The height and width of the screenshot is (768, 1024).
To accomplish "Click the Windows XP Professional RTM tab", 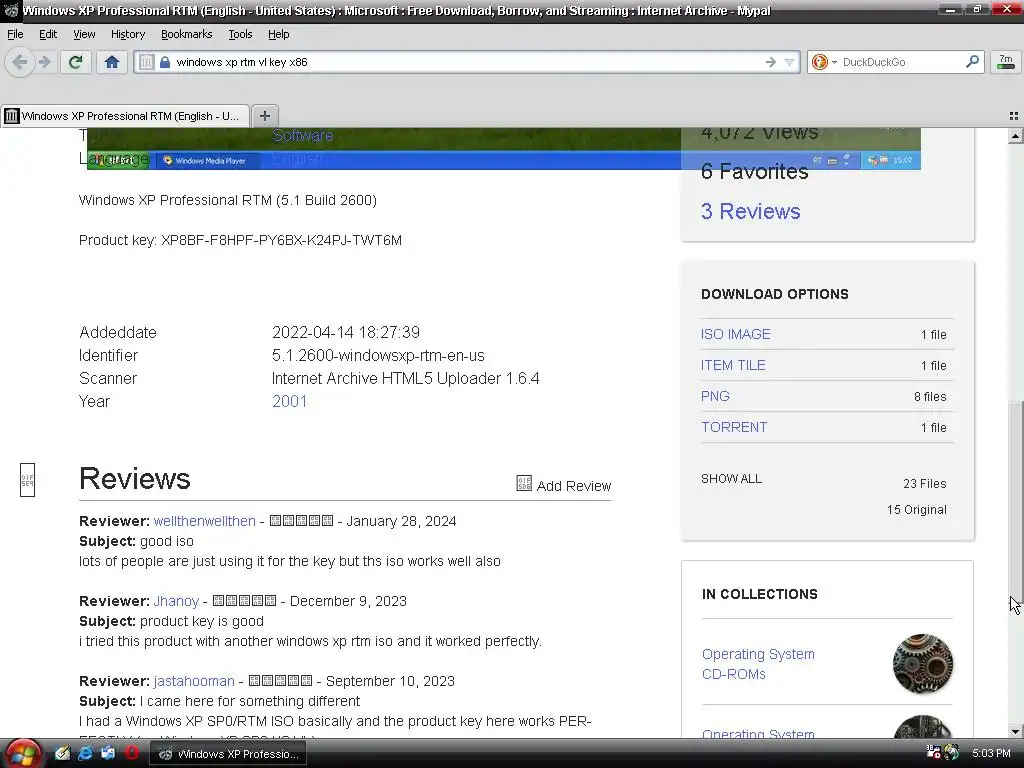I will 125,116.
